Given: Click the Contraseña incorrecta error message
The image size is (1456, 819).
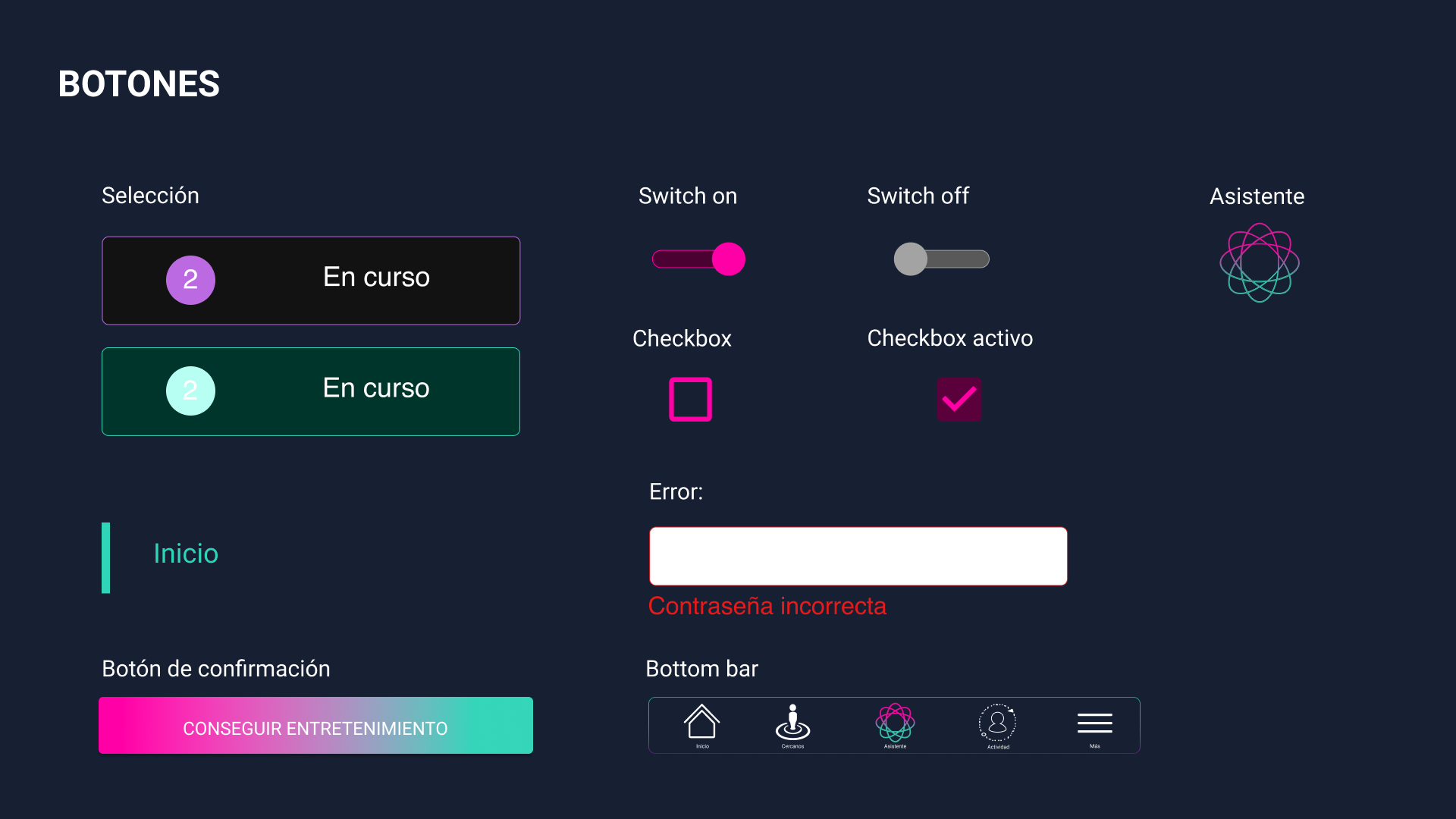Looking at the screenshot, I should pos(767,606).
